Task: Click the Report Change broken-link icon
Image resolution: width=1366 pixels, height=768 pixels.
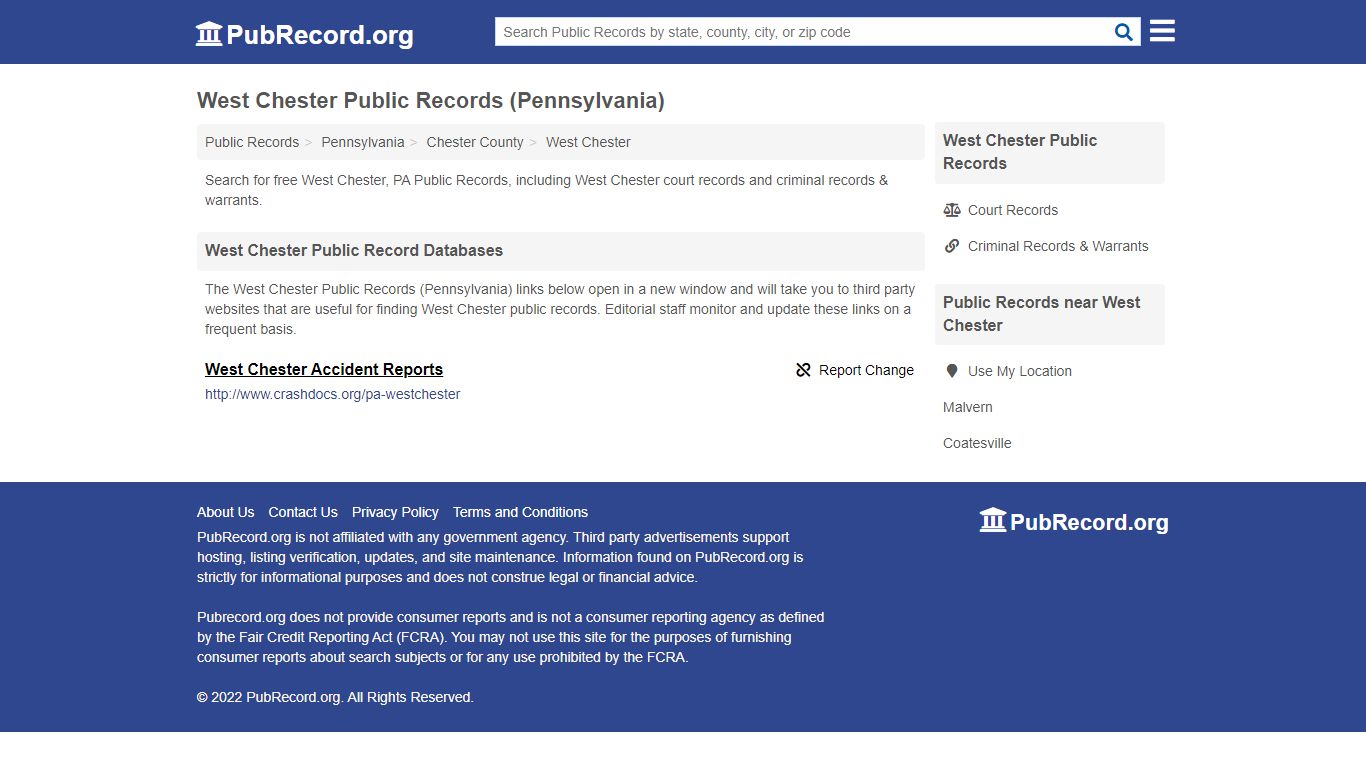Action: click(803, 370)
